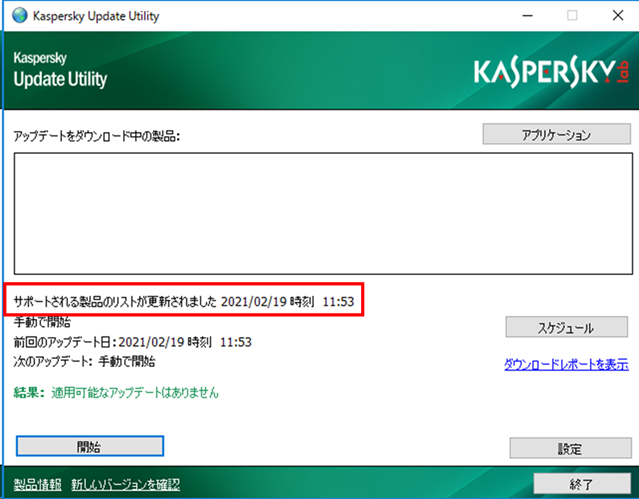Image resolution: width=639 pixels, height=499 pixels.
Task: Click the サポートされる製品のリストが更新されました status text
Action: pos(115,302)
